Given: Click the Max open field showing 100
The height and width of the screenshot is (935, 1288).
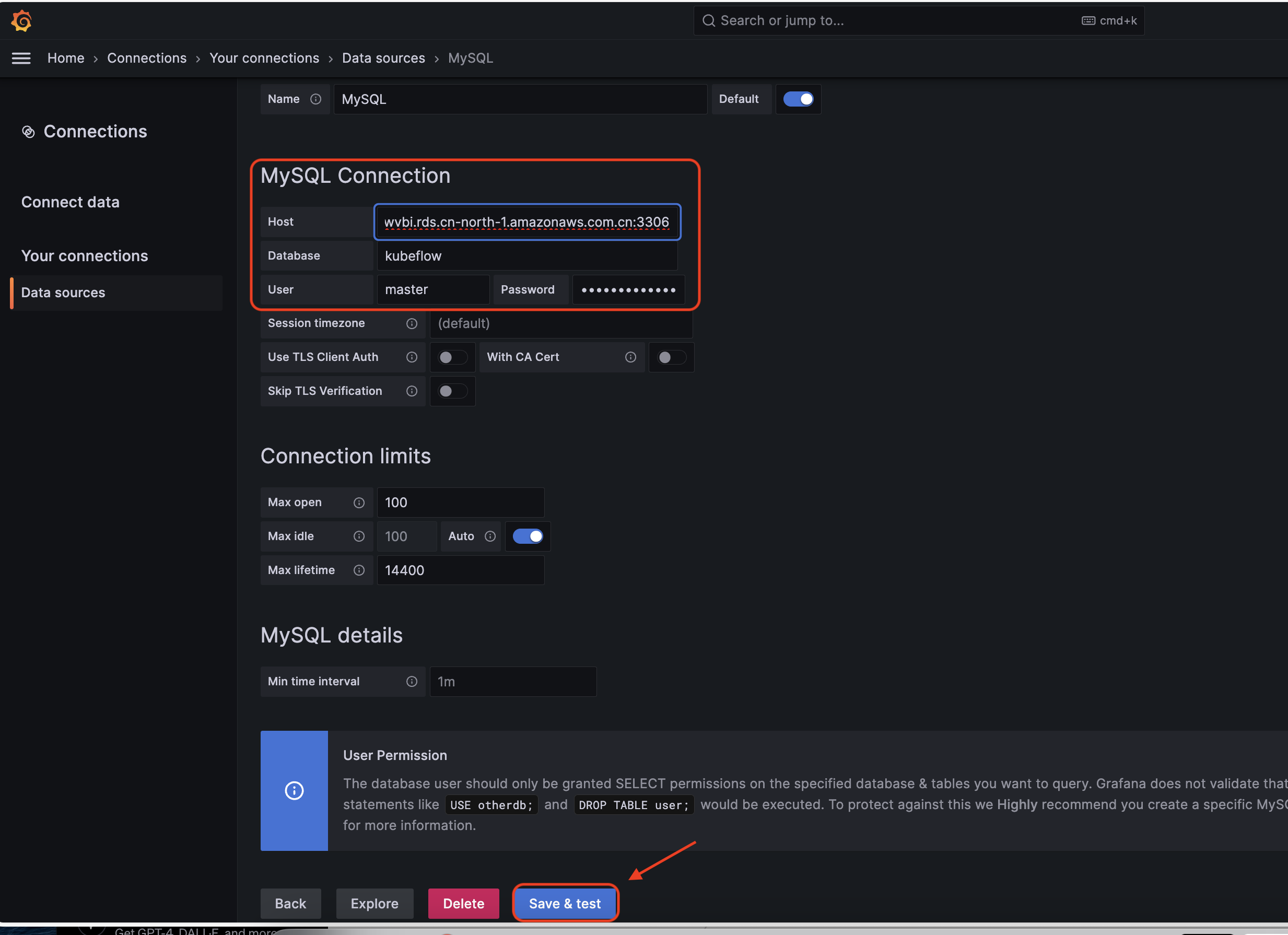Looking at the screenshot, I should click(461, 502).
